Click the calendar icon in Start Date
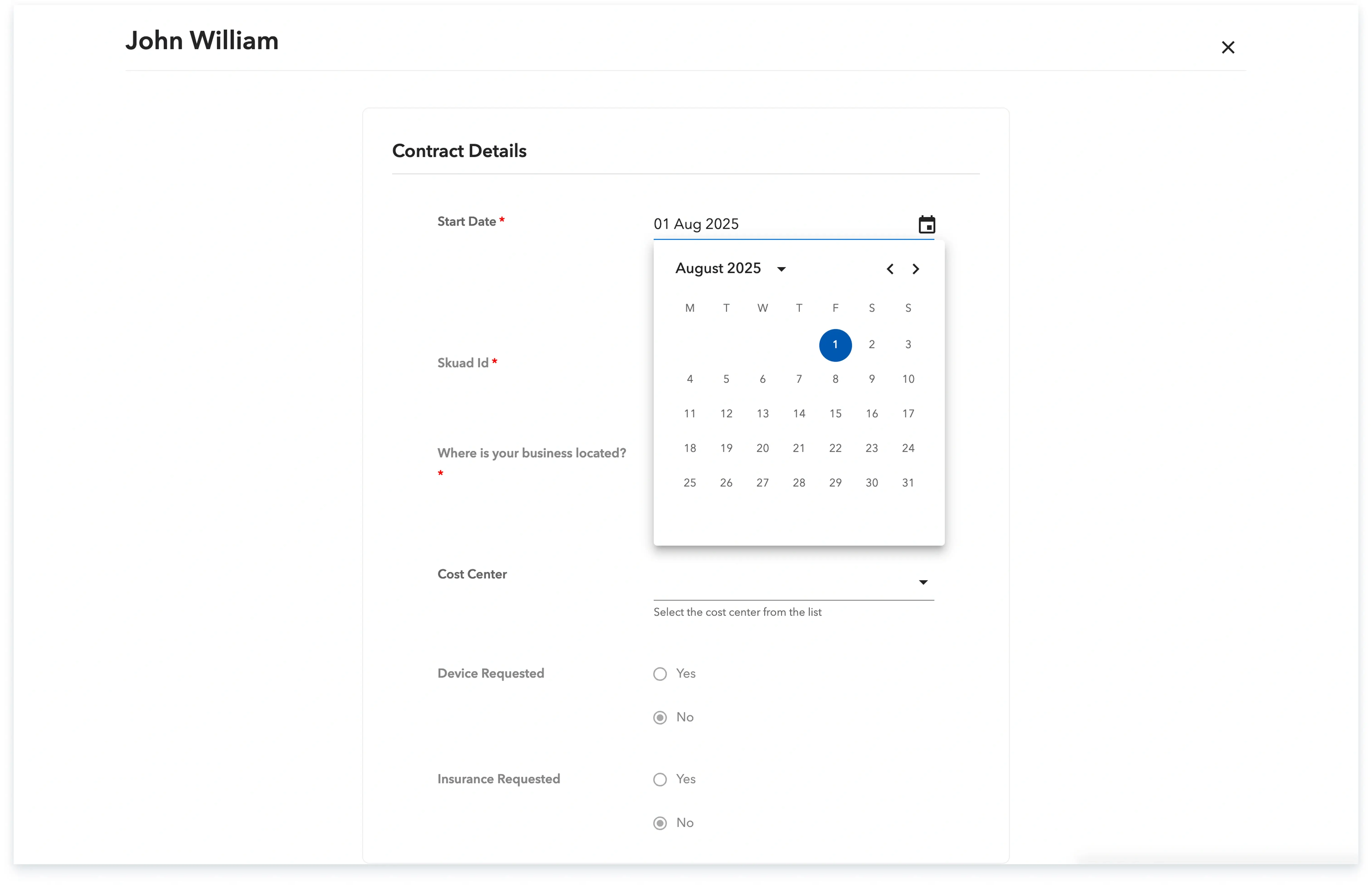 (x=926, y=224)
